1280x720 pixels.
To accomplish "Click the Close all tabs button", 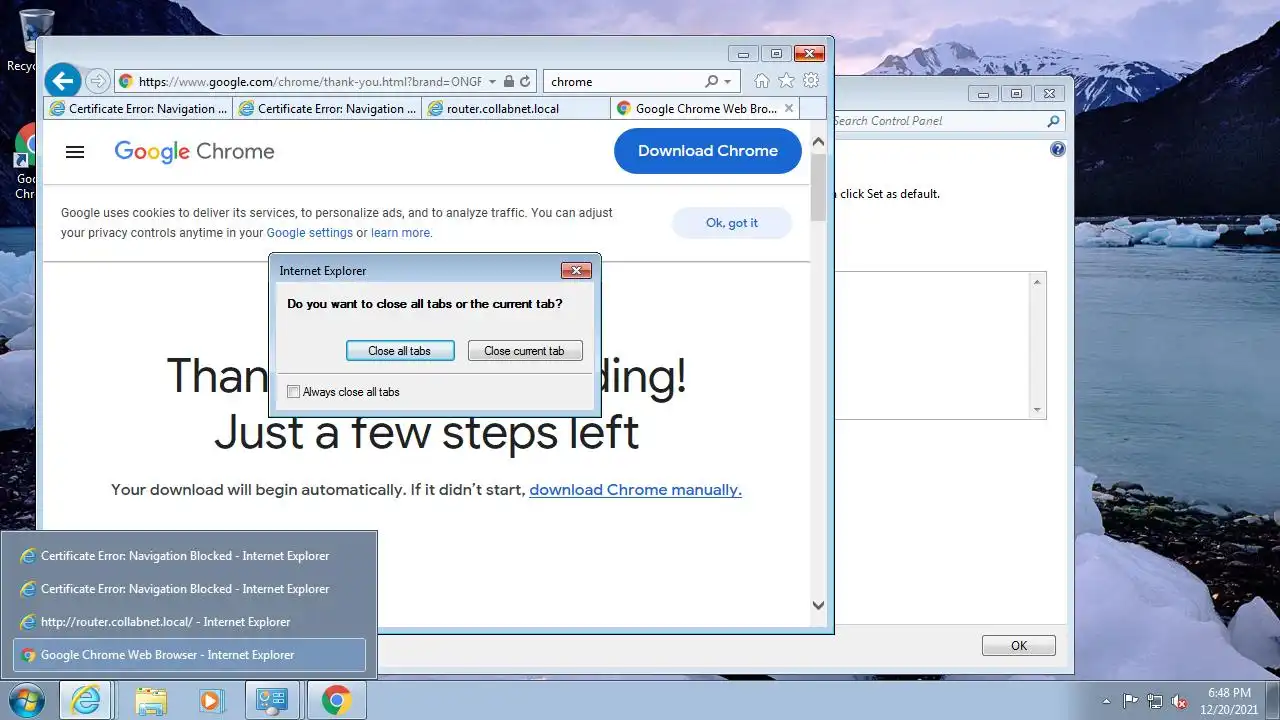I will coord(400,351).
